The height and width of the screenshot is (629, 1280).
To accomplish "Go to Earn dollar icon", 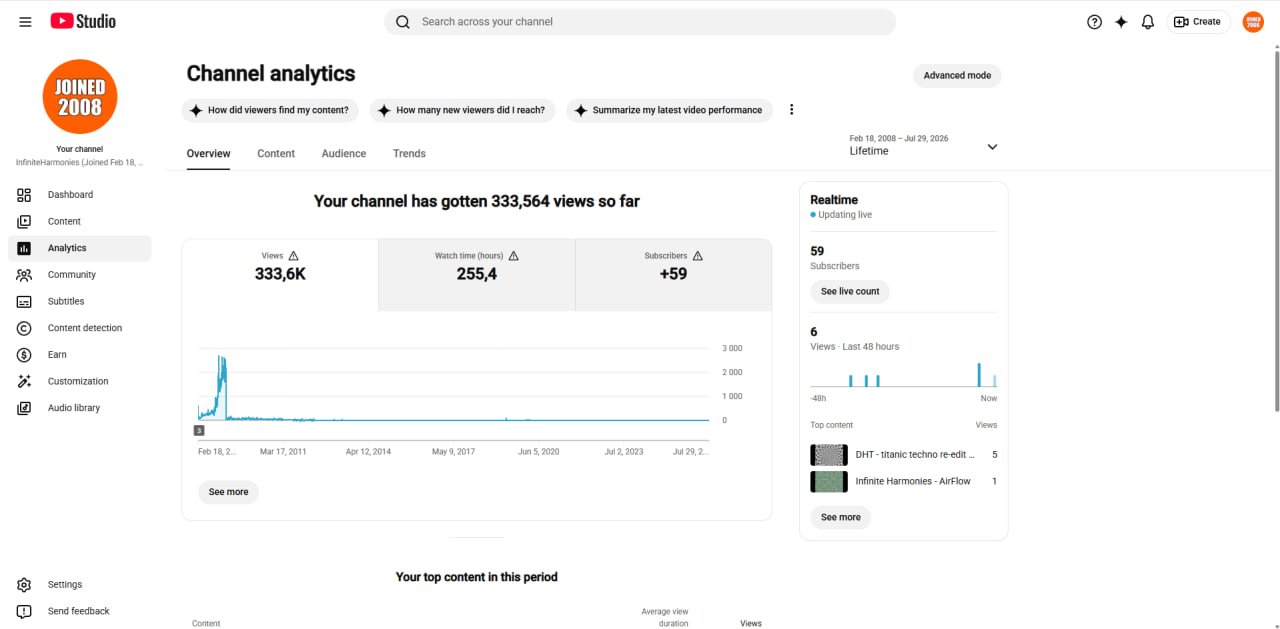I will click(24, 355).
